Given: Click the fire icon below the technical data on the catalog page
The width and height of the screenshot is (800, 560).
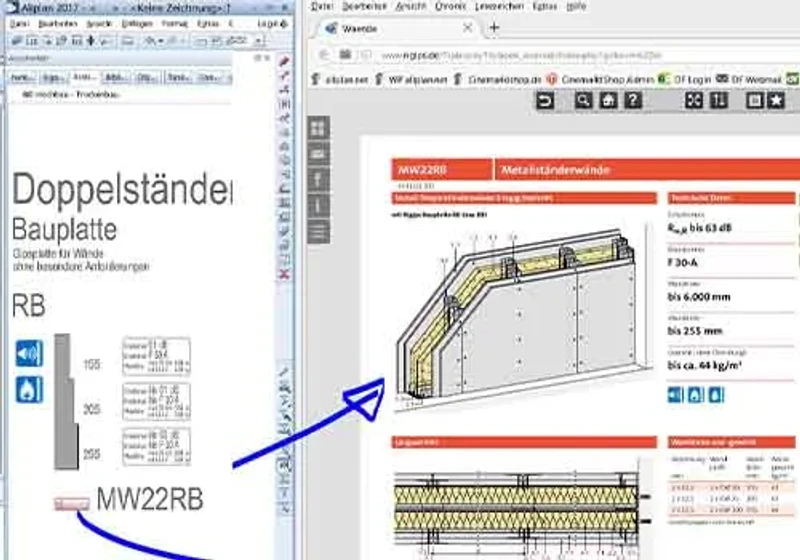Looking at the screenshot, I should point(695,395).
